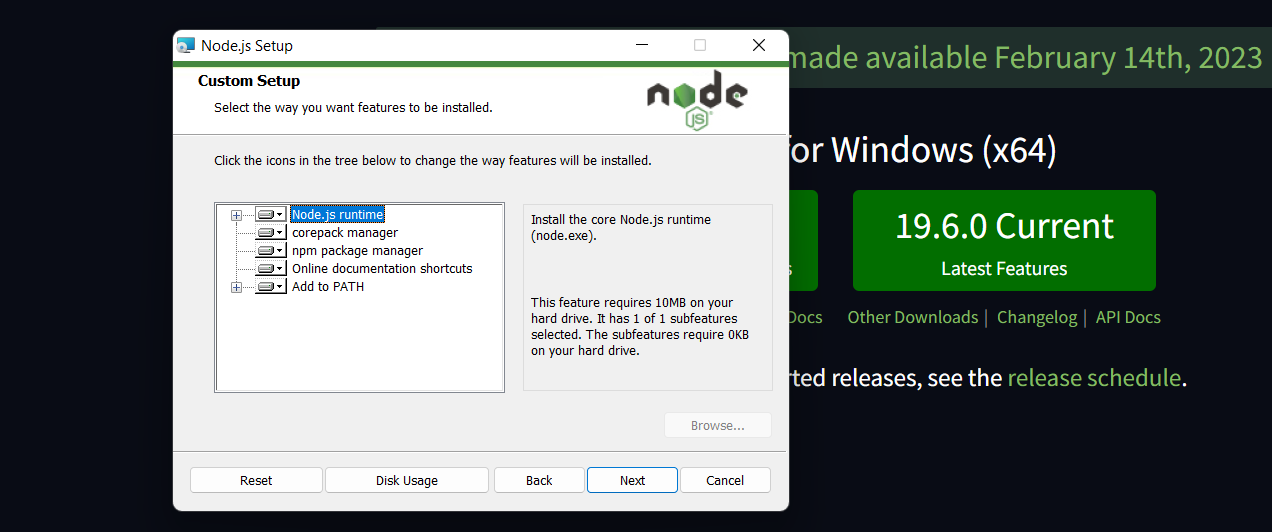The height and width of the screenshot is (532, 1272).
Task: Select the npm package manager tree item
Action: click(357, 250)
